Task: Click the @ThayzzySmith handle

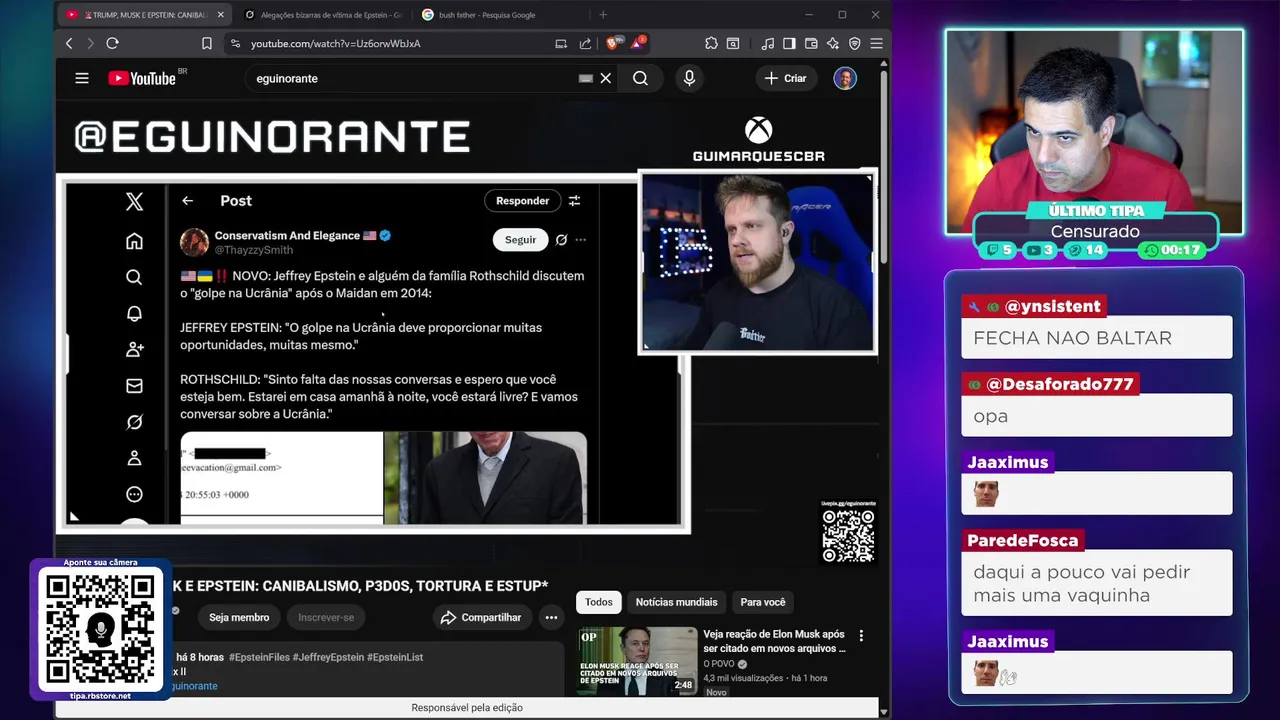Action: pyautogui.click(x=253, y=250)
